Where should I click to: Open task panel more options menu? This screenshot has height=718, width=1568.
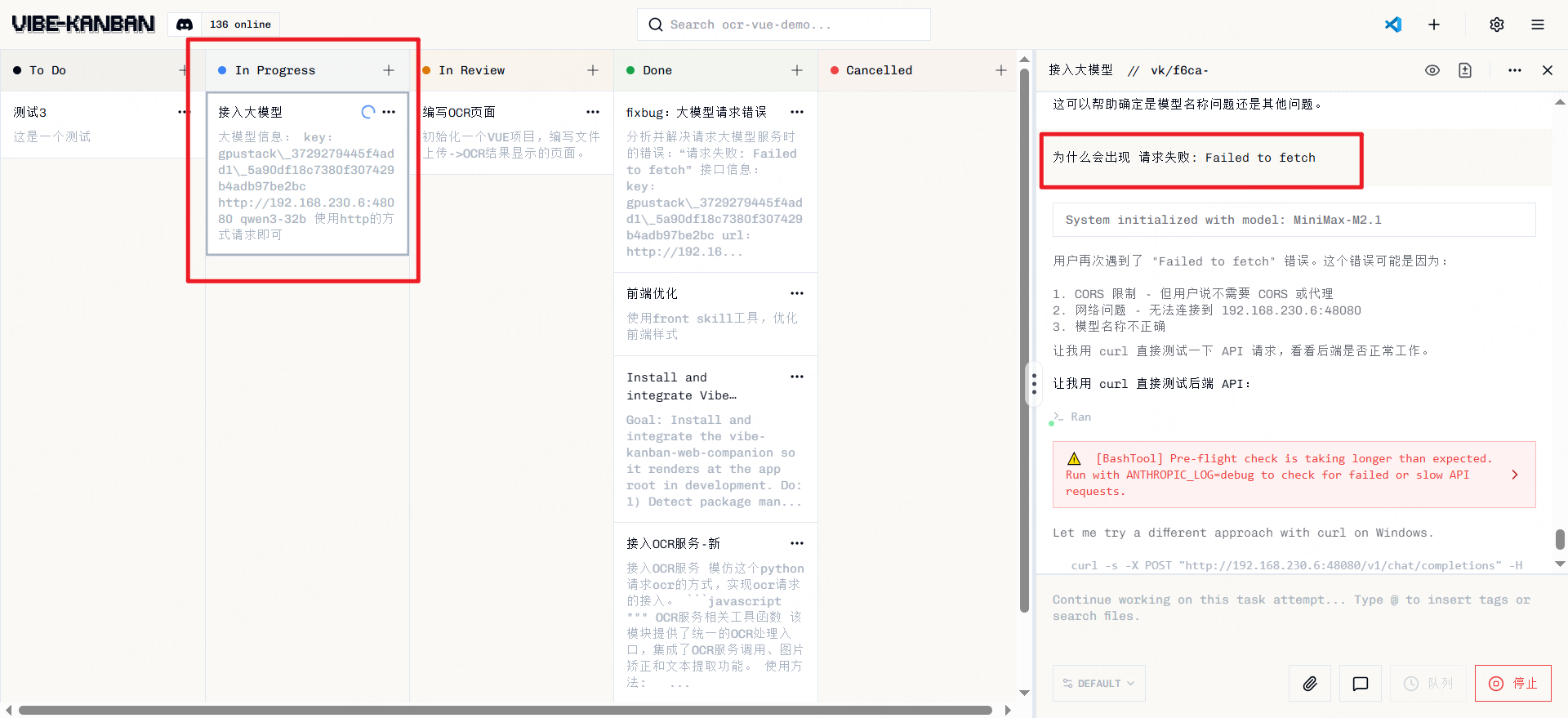[1515, 70]
